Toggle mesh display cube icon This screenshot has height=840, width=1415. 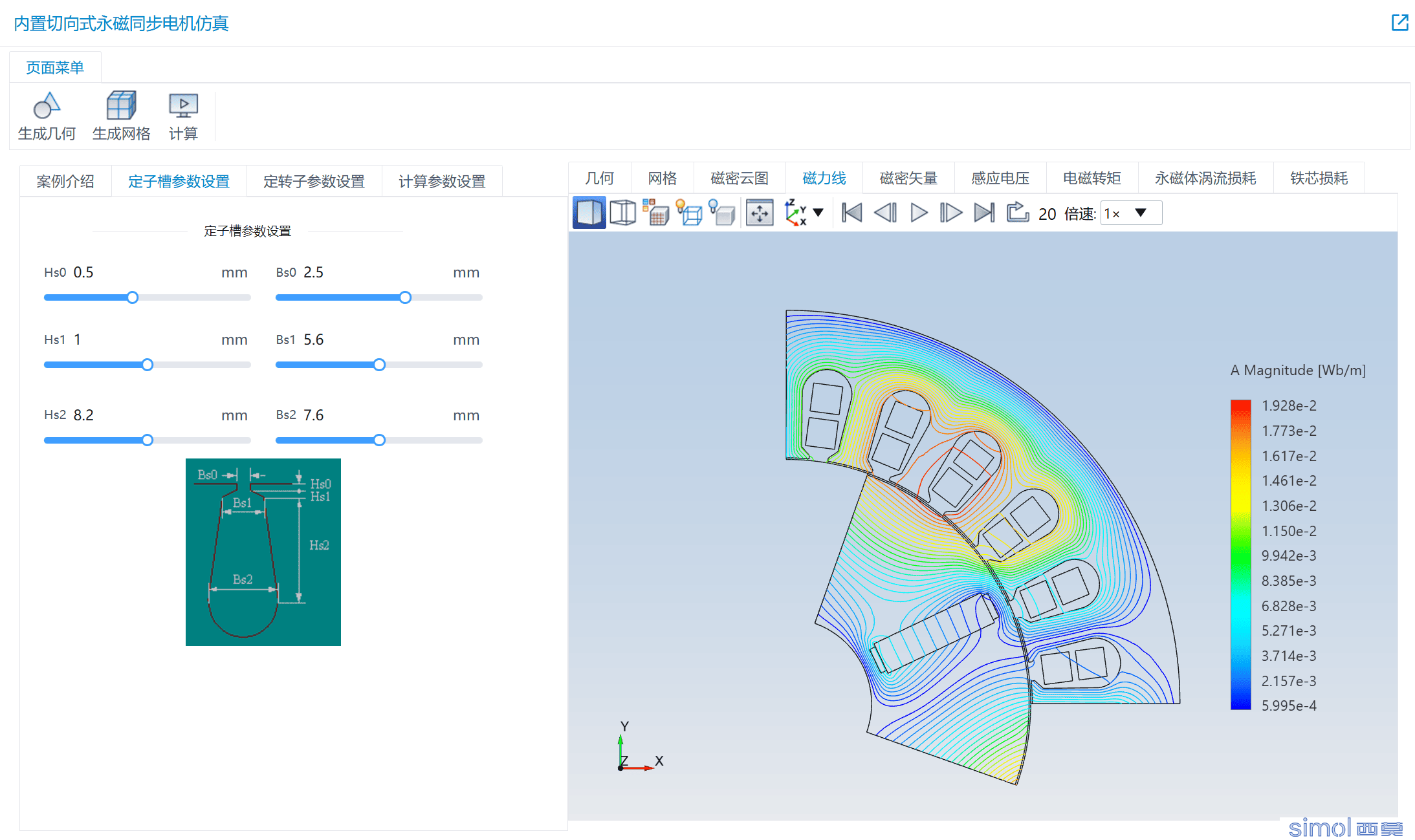point(655,213)
